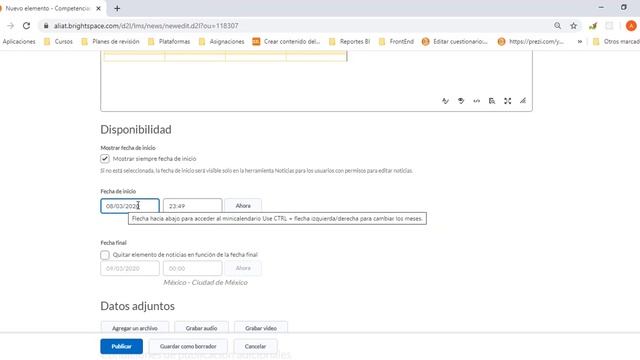Click Grabar audio button
The height and width of the screenshot is (360, 640).
[x=201, y=328]
